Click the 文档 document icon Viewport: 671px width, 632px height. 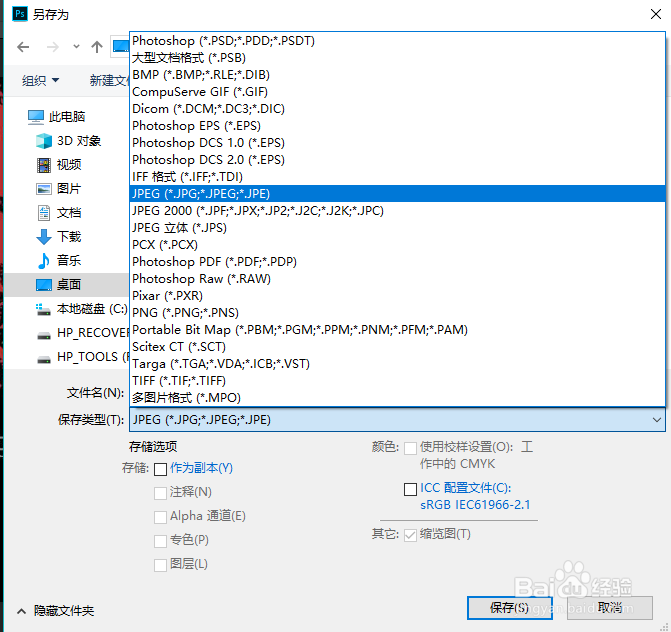coord(44,213)
